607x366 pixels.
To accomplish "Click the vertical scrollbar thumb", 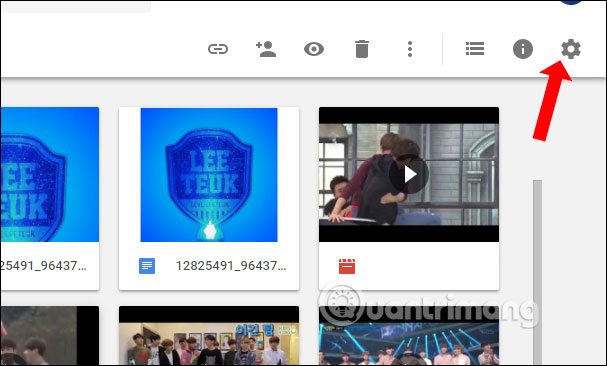I will point(537,271).
